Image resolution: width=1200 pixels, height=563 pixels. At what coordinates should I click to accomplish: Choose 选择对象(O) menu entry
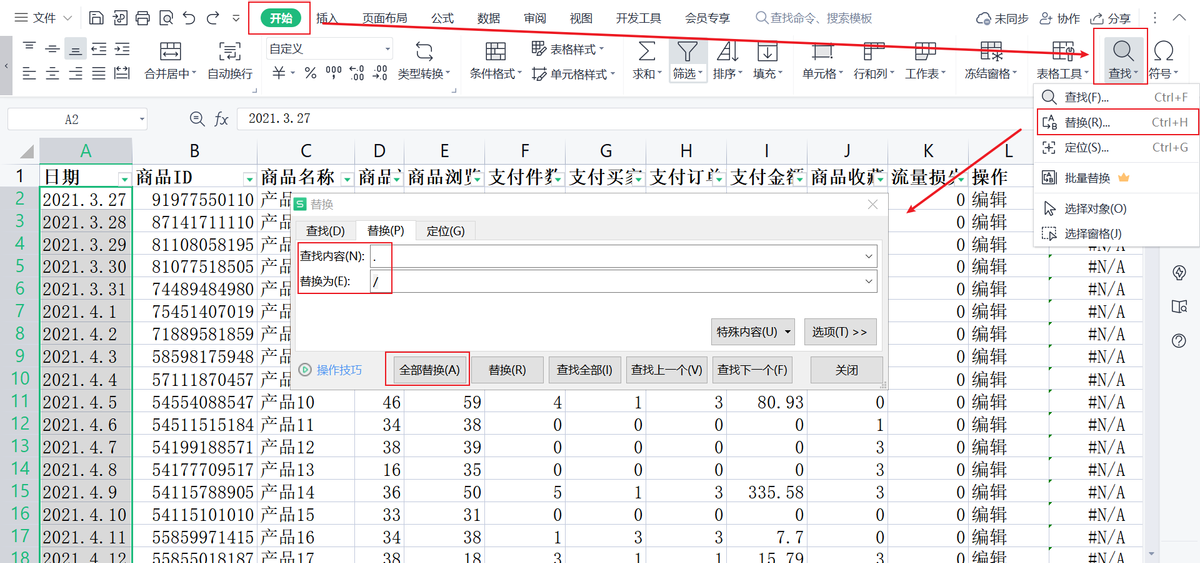click(x=1115, y=208)
